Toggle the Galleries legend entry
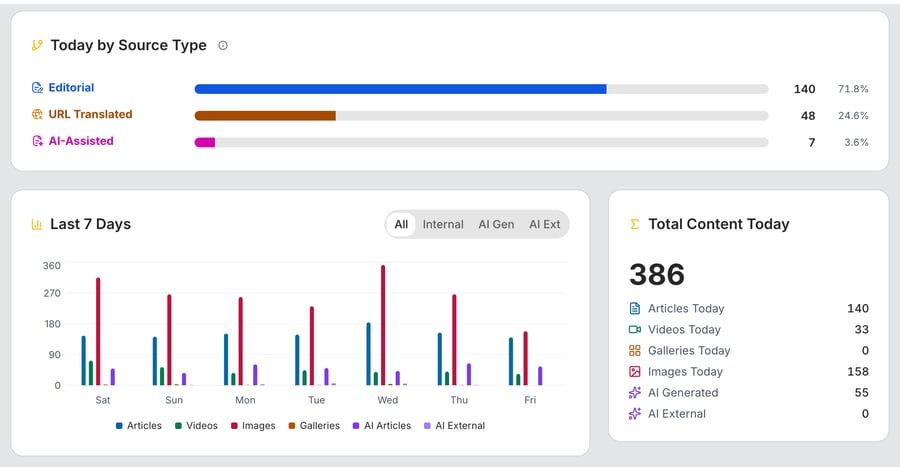The height and width of the screenshot is (467, 900). click(x=314, y=426)
